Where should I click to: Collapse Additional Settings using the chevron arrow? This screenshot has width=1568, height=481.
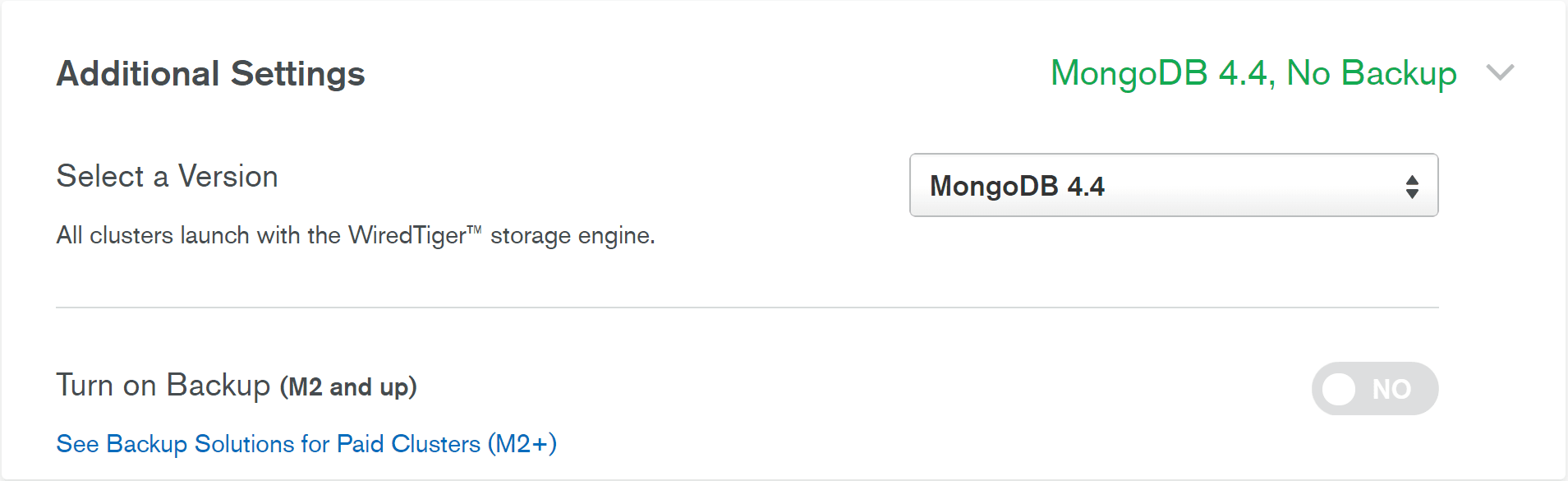tap(1500, 73)
